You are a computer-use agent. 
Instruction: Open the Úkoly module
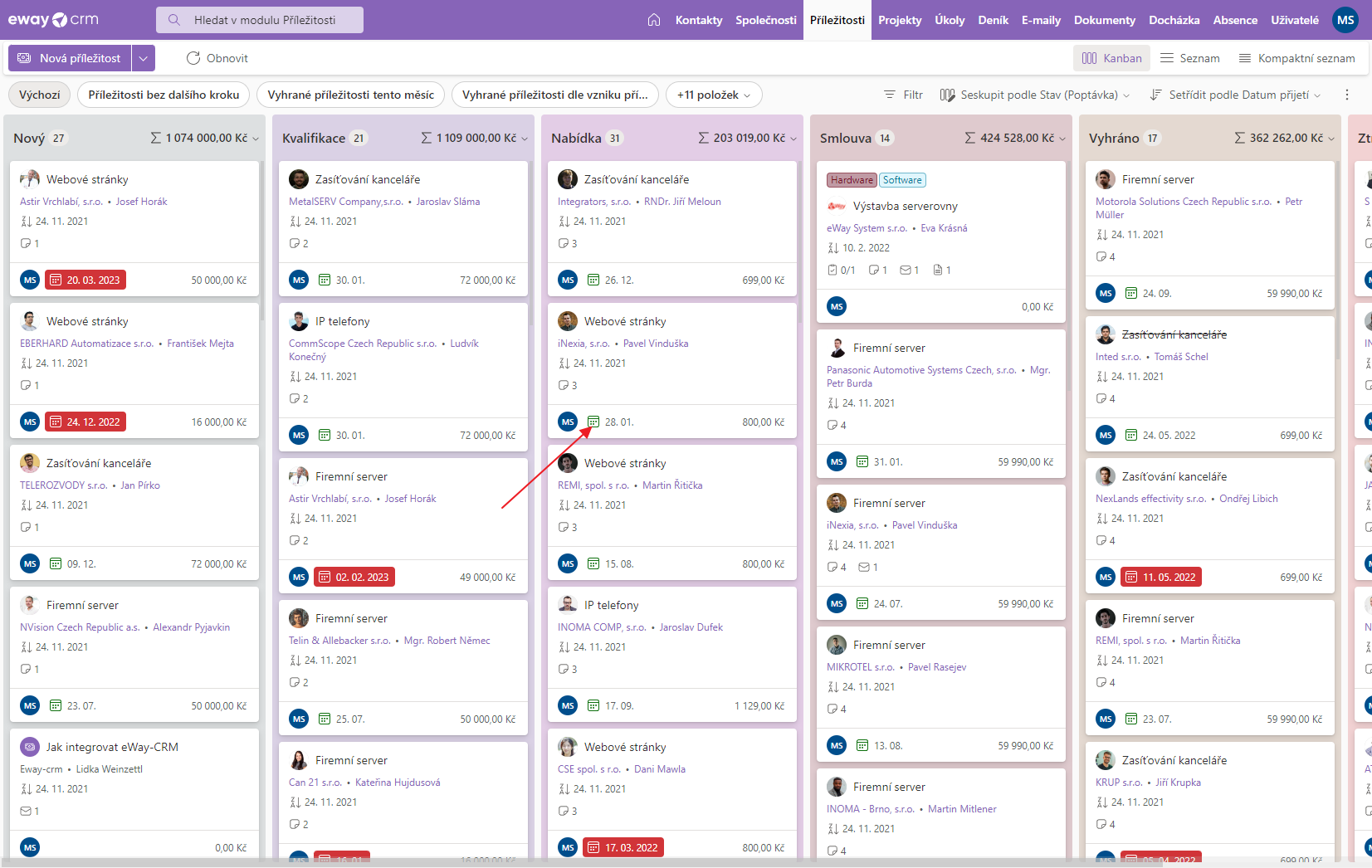pyautogui.click(x=950, y=20)
